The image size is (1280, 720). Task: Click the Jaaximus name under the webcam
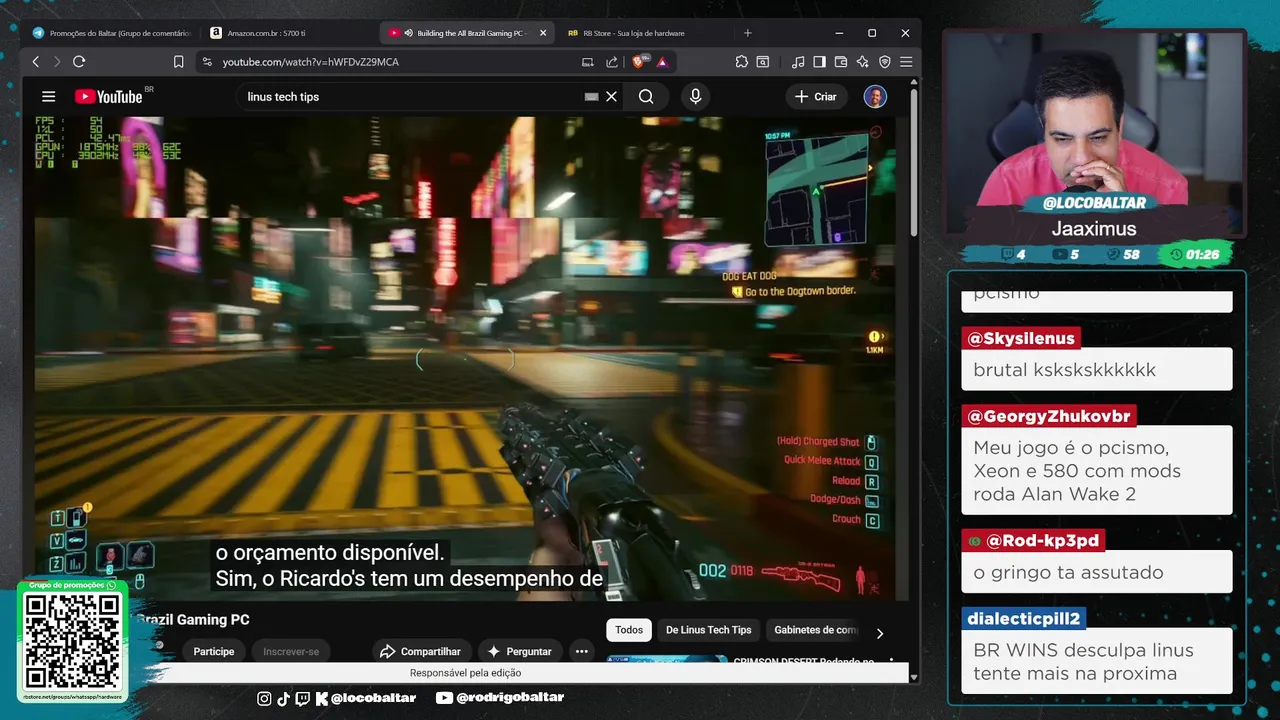(1094, 229)
